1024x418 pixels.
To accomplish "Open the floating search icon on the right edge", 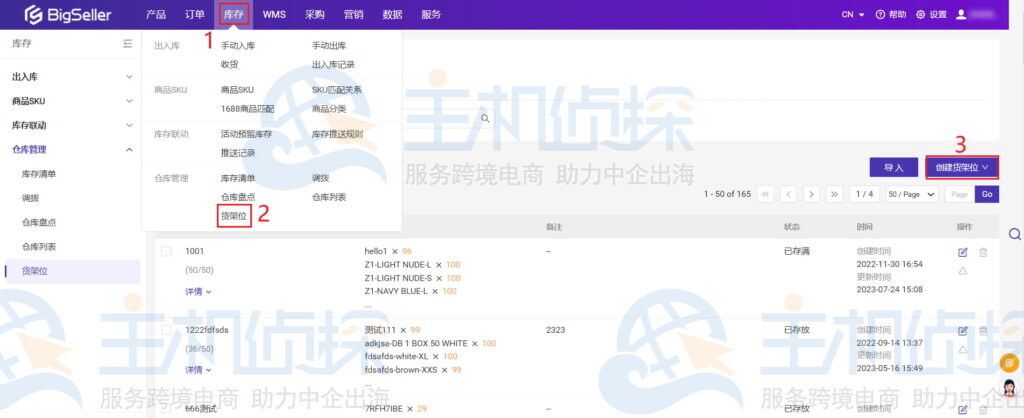I will (1014, 234).
